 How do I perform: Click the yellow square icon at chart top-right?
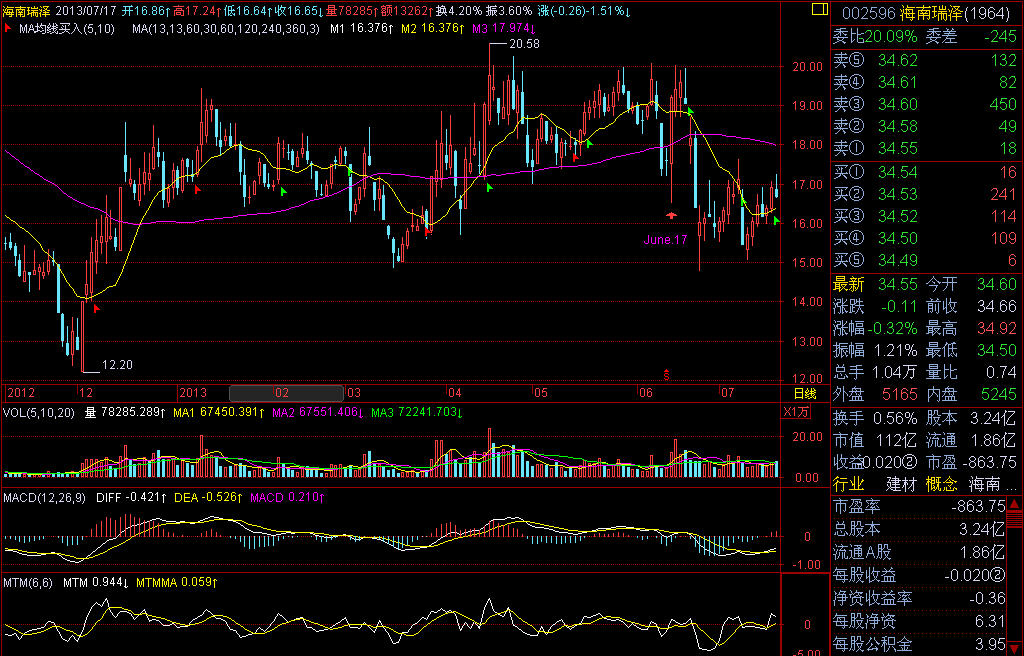809,11
